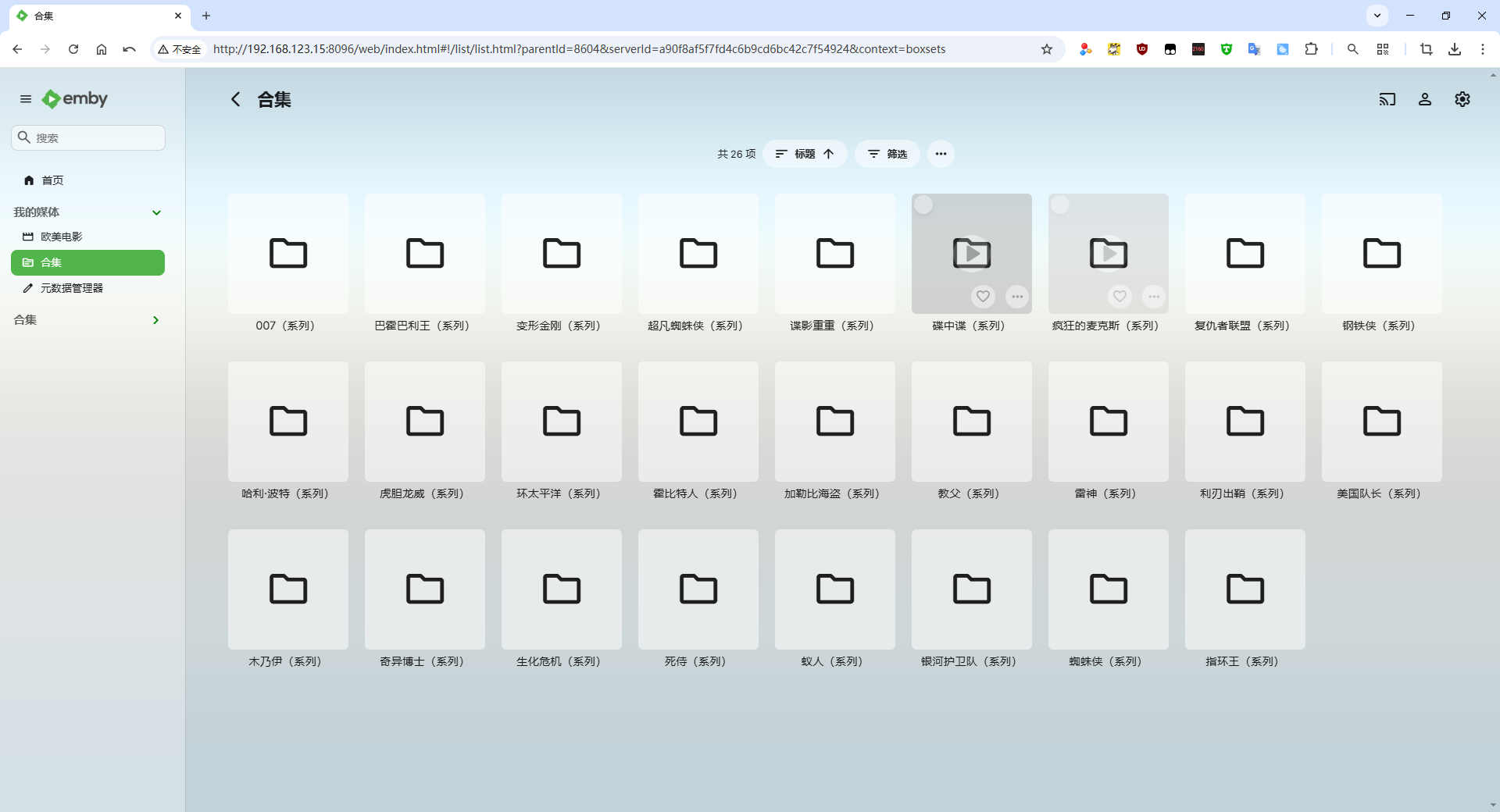Open the 霍比特人（系列） folder
Screen dimensions: 1500x812
click(x=698, y=422)
